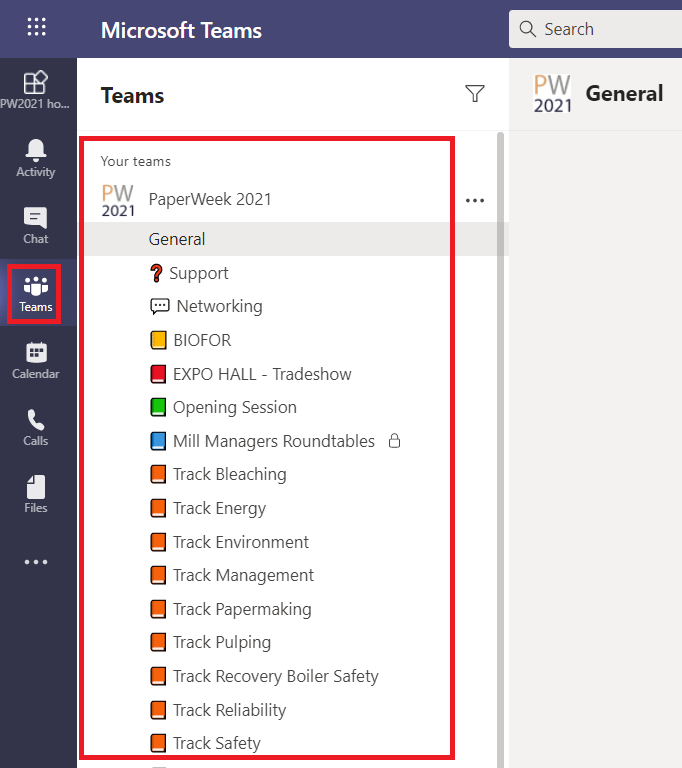
Task: Expand more apps ellipsis in sidebar
Action: pos(36,562)
